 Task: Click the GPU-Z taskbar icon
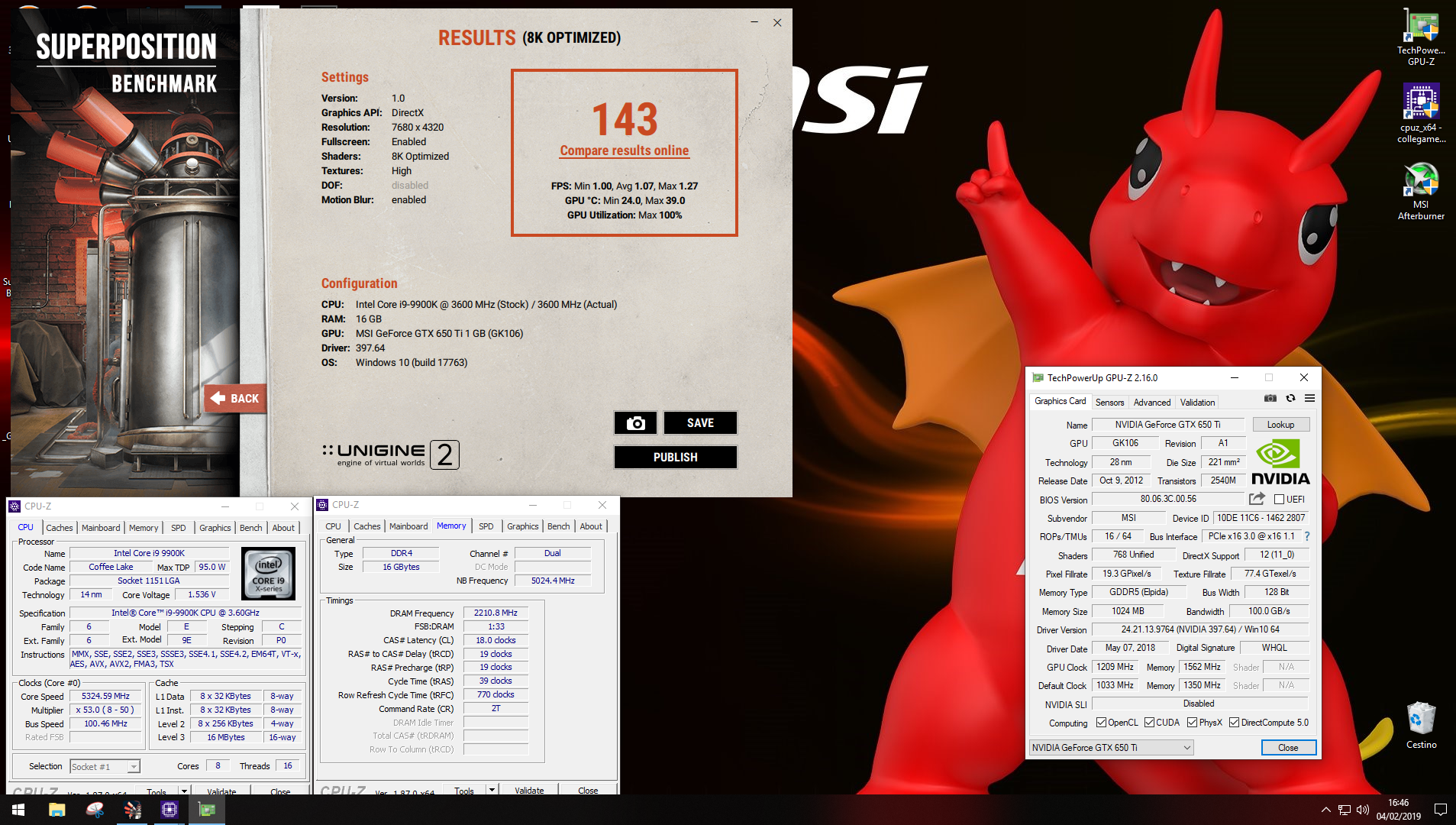[207, 810]
